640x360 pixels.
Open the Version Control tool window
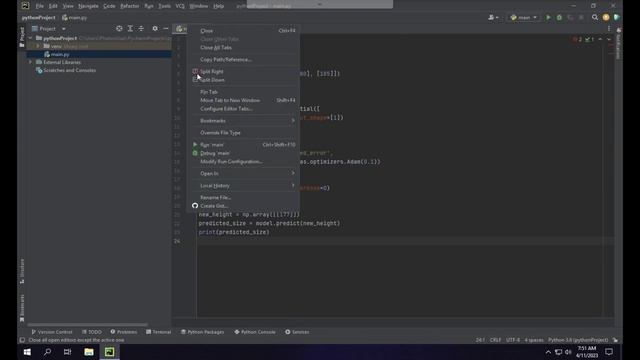tap(52, 332)
